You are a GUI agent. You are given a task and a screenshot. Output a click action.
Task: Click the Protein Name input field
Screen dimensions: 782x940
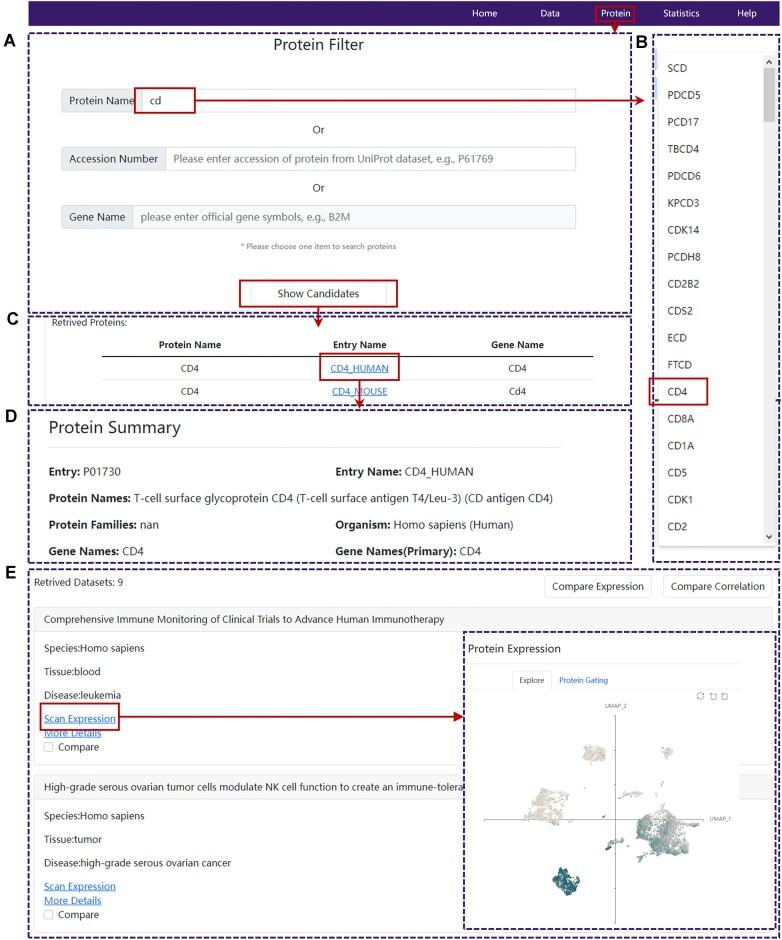pos(359,101)
